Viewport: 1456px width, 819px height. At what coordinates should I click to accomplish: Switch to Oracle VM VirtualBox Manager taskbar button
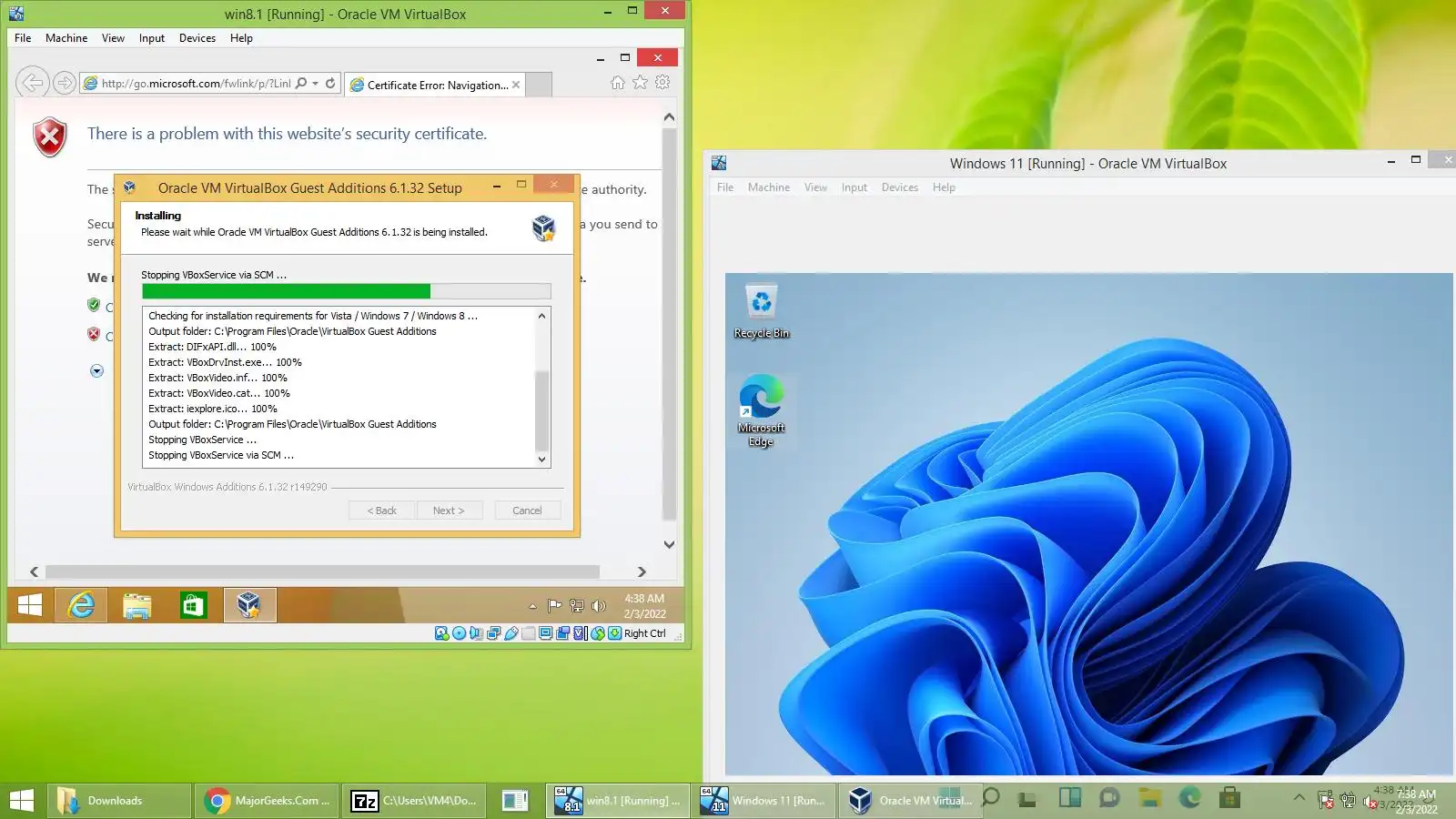[912, 801]
